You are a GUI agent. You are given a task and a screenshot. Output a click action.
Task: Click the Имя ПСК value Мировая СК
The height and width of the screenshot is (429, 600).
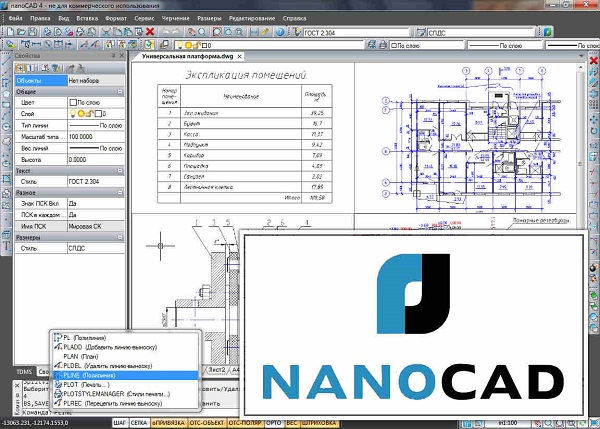pos(96,226)
